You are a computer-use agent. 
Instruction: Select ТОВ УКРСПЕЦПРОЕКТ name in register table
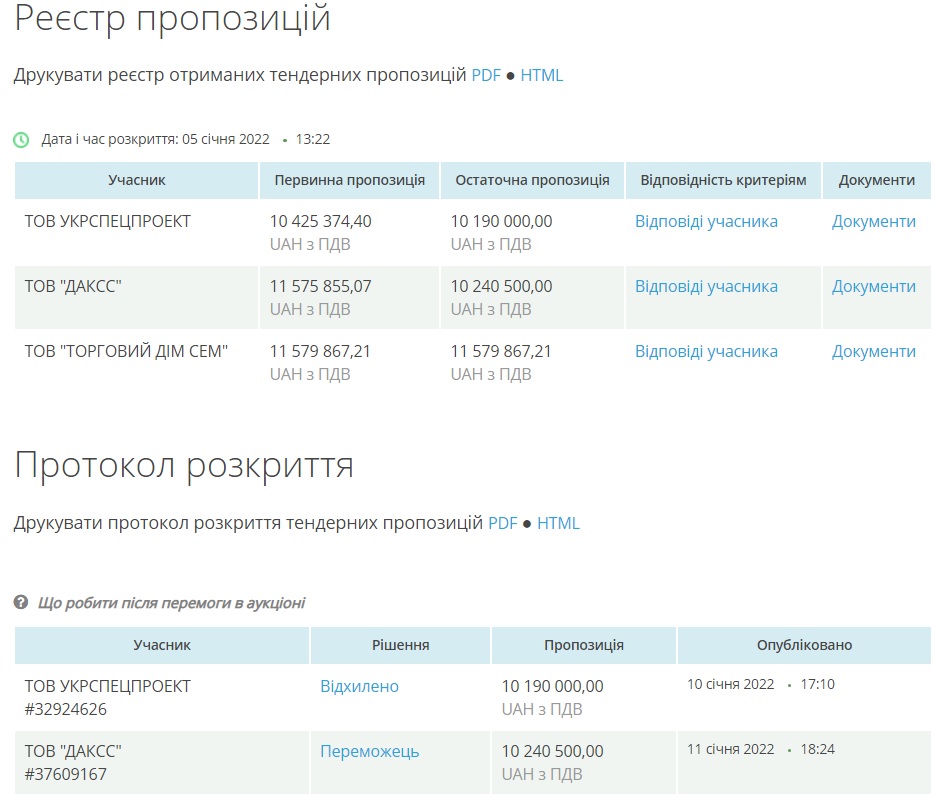pos(107,221)
